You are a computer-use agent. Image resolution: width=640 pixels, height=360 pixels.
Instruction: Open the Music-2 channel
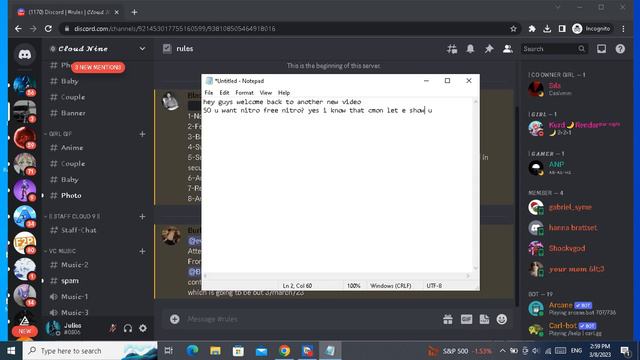click(x=74, y=265)
